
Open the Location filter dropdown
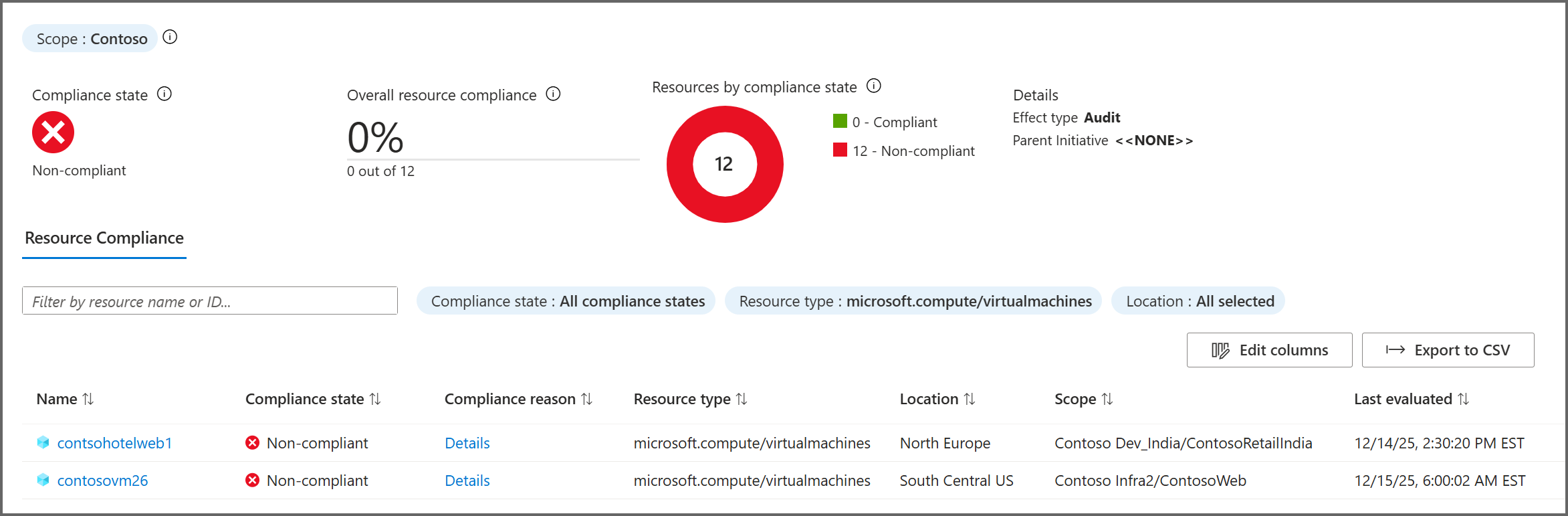pyautogui.click(x=1199, y=302)
